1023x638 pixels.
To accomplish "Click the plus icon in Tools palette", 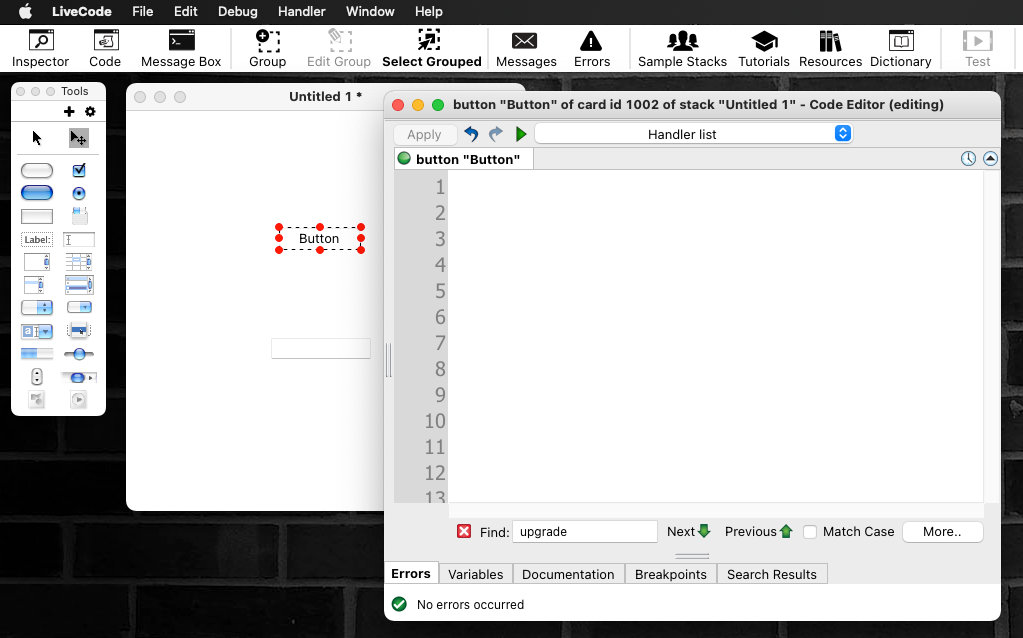I will coord(69,112).
